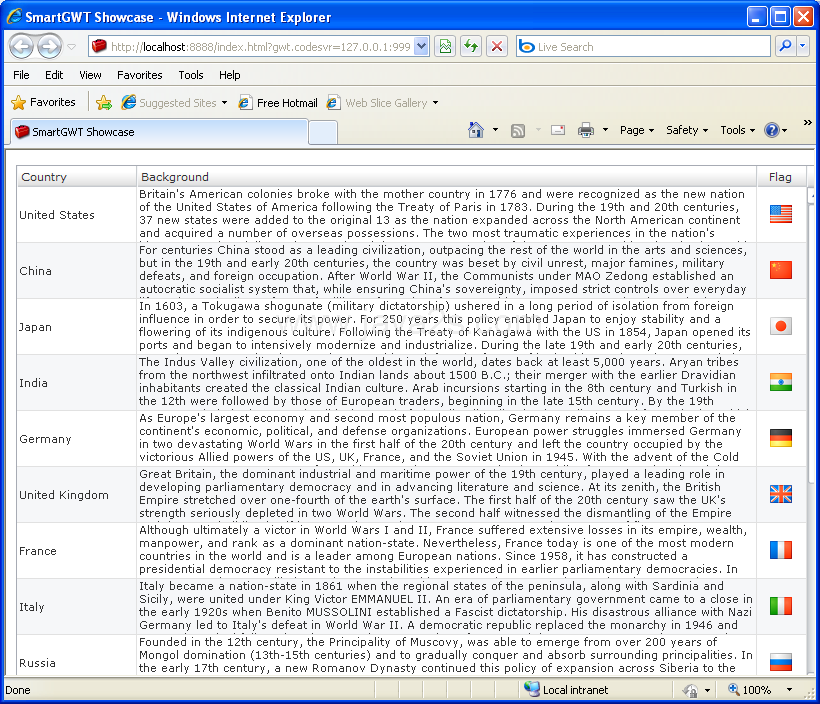This screenshot has height=704, width=820.
Task: Click the address bar URL field
Action: (x=252, y=47)
